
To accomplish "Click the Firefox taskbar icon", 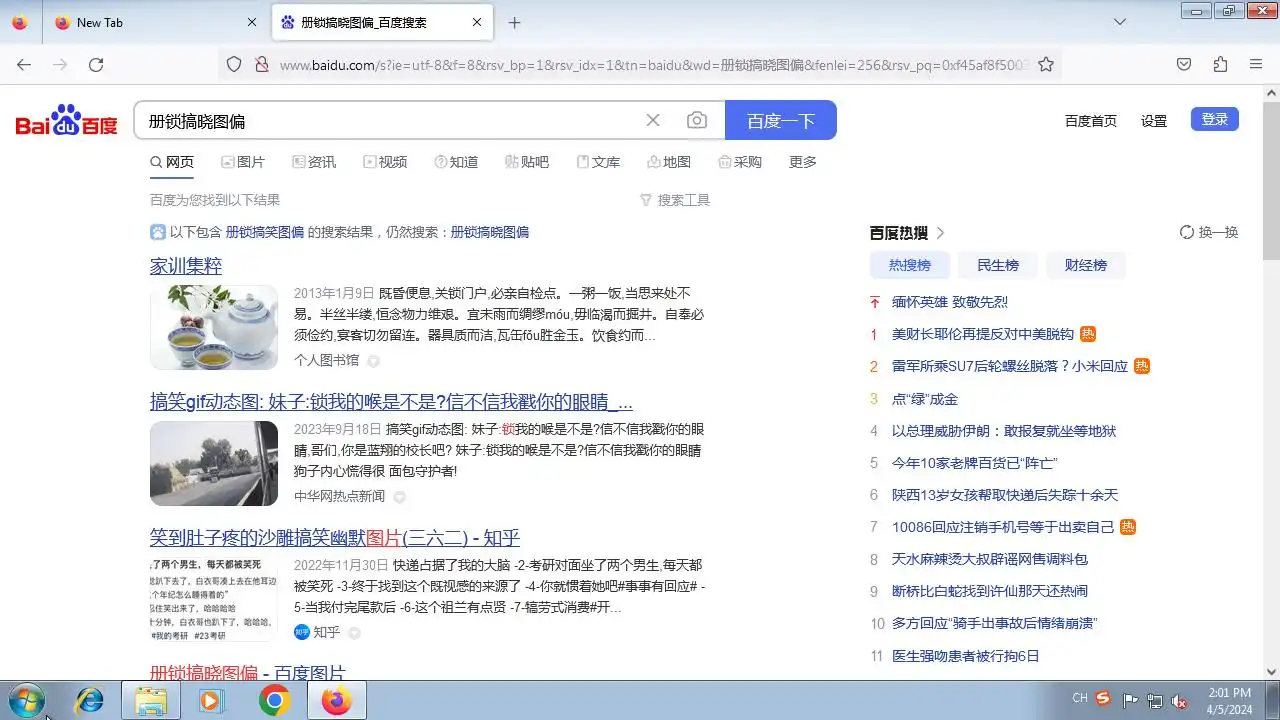I will pyautogui.click(x=337, y=701).
